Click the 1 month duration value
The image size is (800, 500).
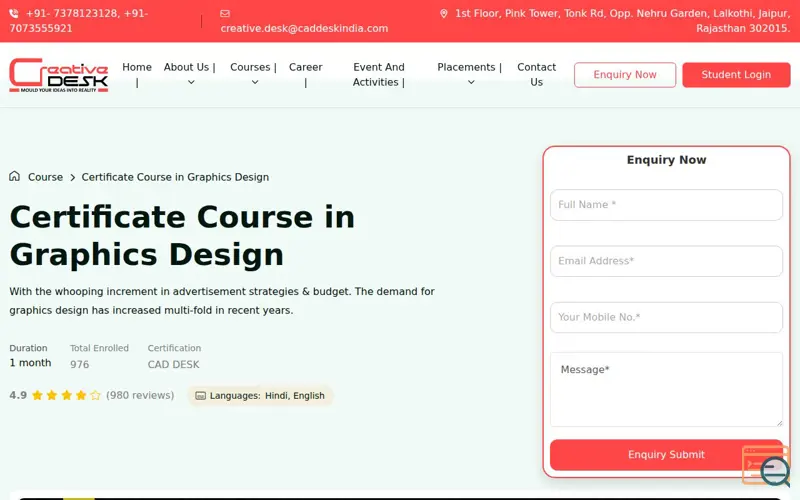pyautogui.click(x=30, y=363)
